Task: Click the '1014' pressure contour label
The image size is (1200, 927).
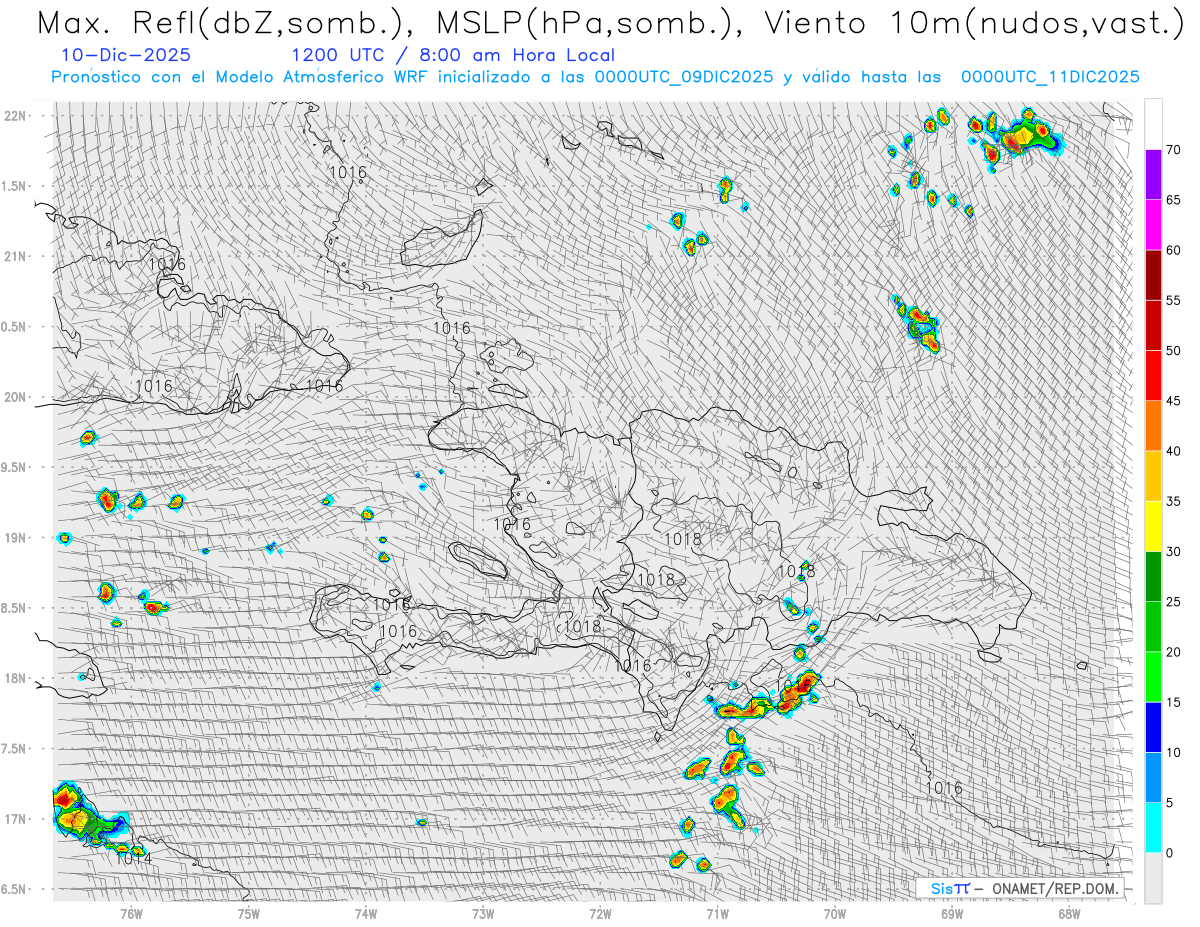Action: pos(134,858)
